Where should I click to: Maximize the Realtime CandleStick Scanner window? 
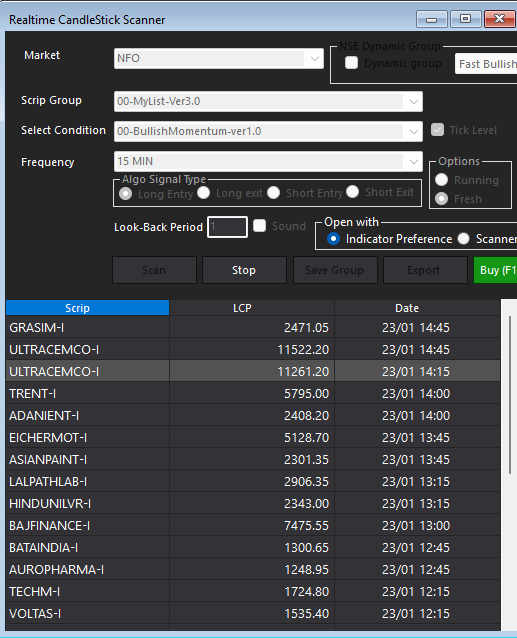tap(465, 19)
